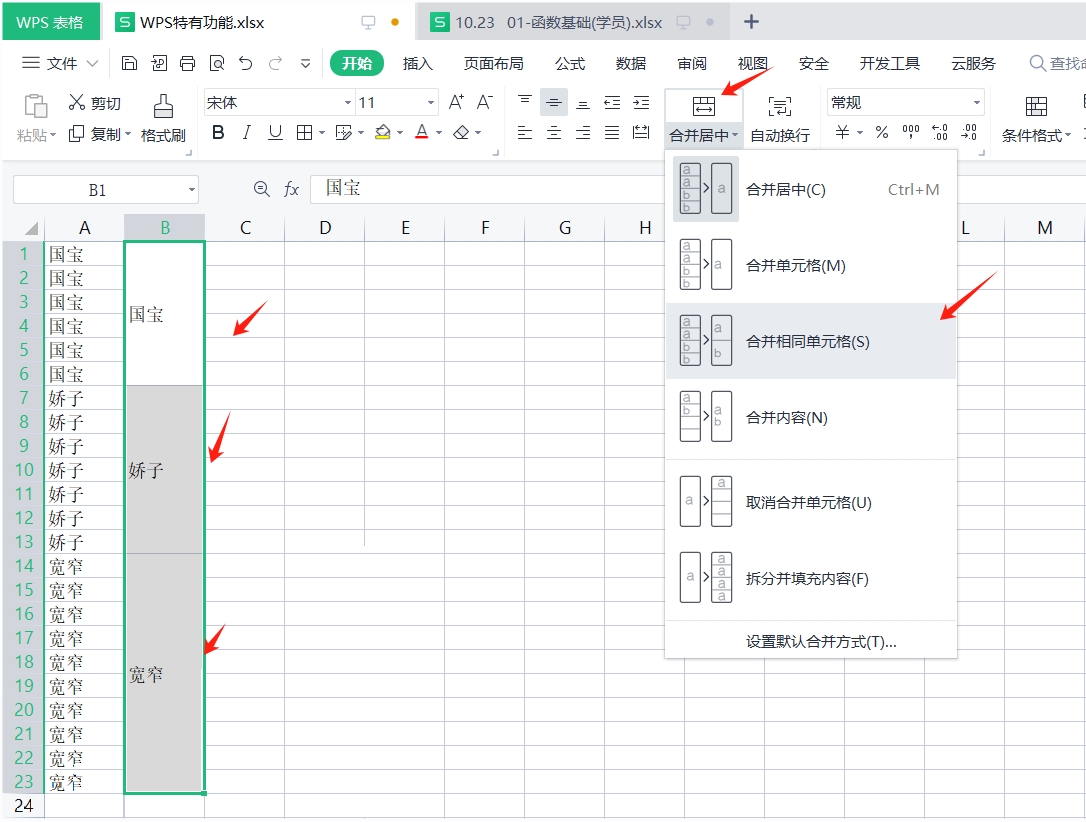This screenshot has width=1086, height=822.
Task: Toggle bold formatting with the B icon
Action: 218,132
